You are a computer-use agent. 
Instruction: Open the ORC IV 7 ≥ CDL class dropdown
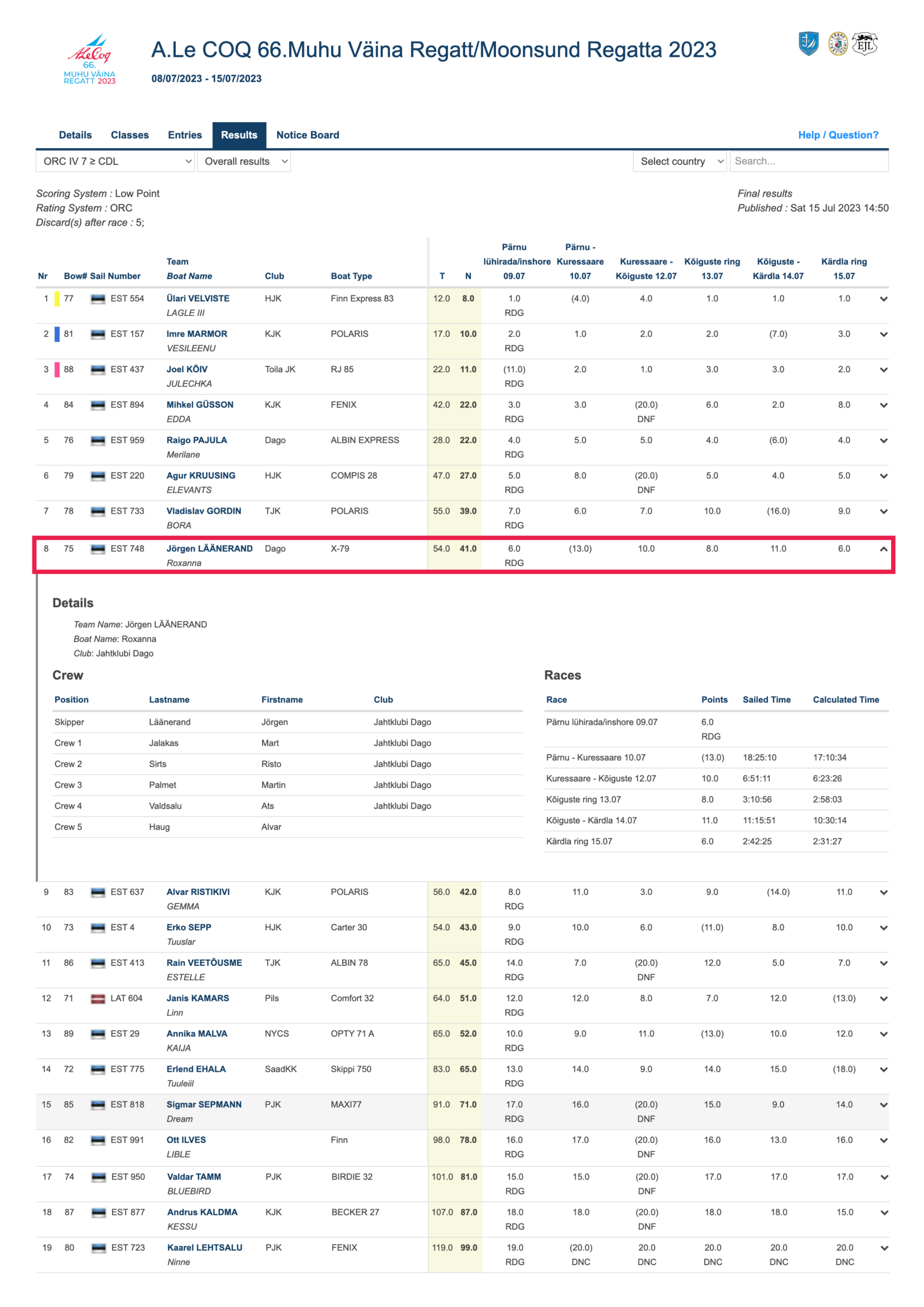point(115,161)
